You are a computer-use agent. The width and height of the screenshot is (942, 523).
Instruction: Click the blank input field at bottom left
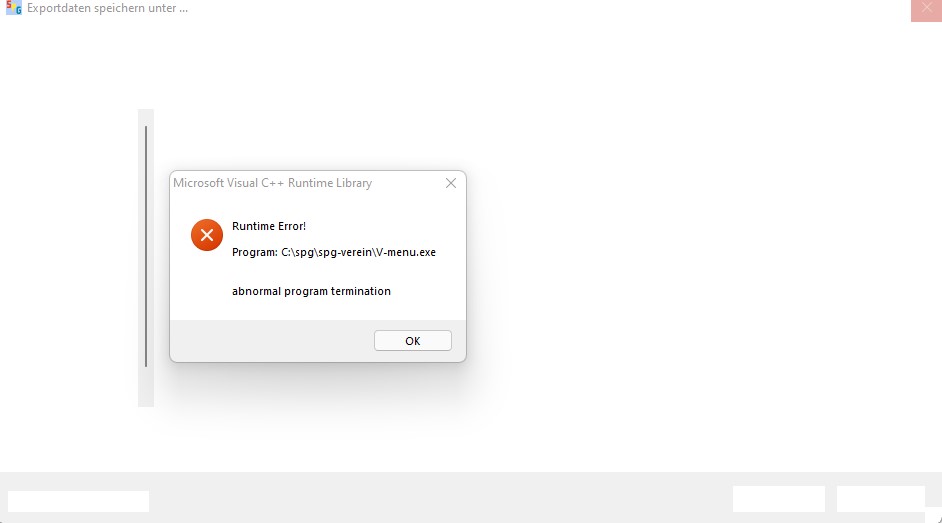coord(78,501)
